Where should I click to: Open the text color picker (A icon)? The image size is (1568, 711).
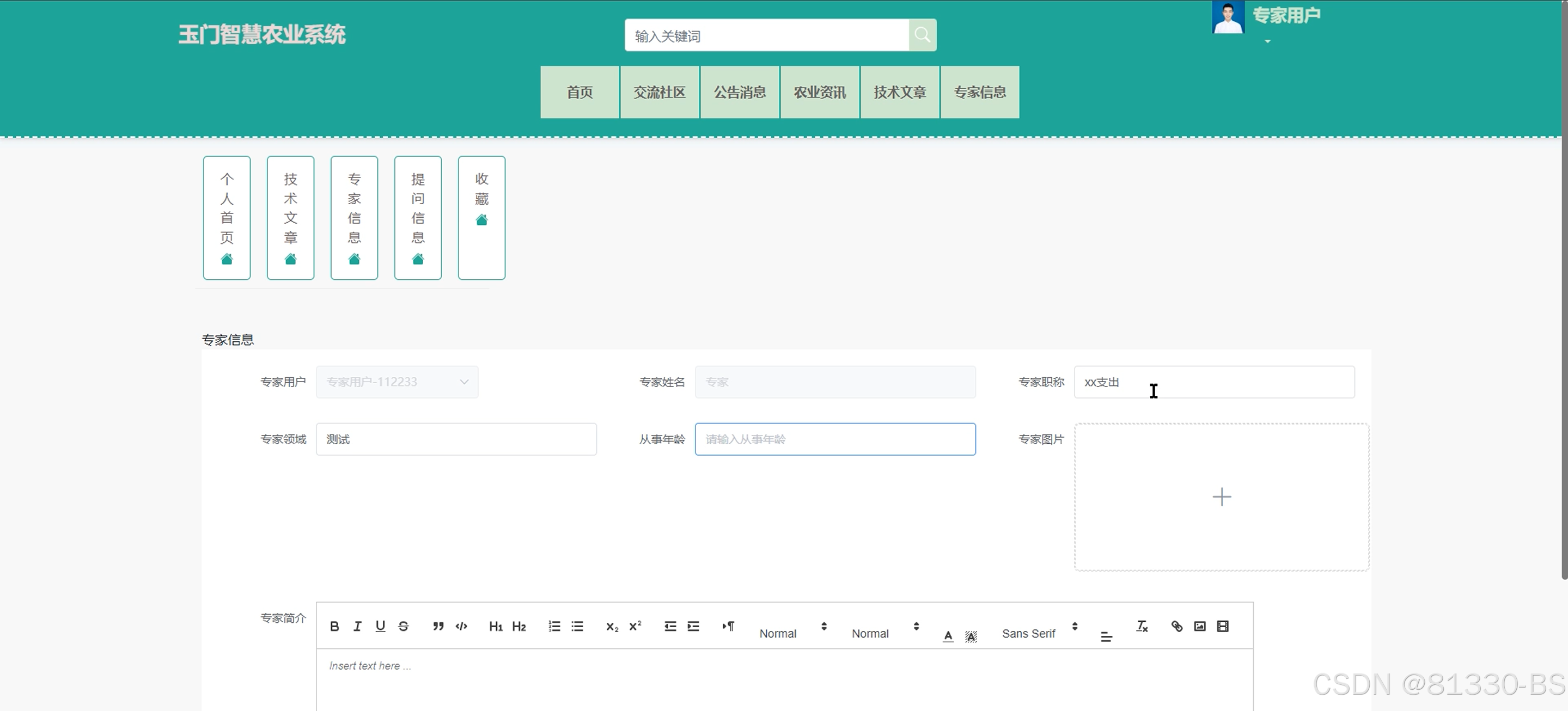click(x=948, y=636)
